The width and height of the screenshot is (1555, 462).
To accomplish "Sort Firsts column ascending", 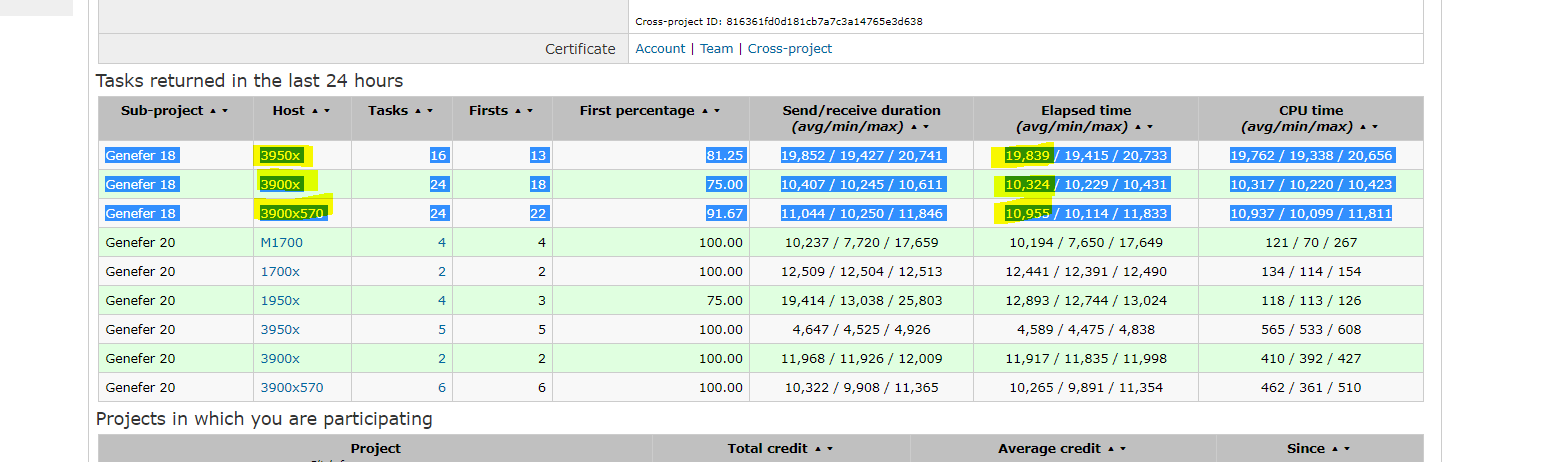I will tap(518, 111).
